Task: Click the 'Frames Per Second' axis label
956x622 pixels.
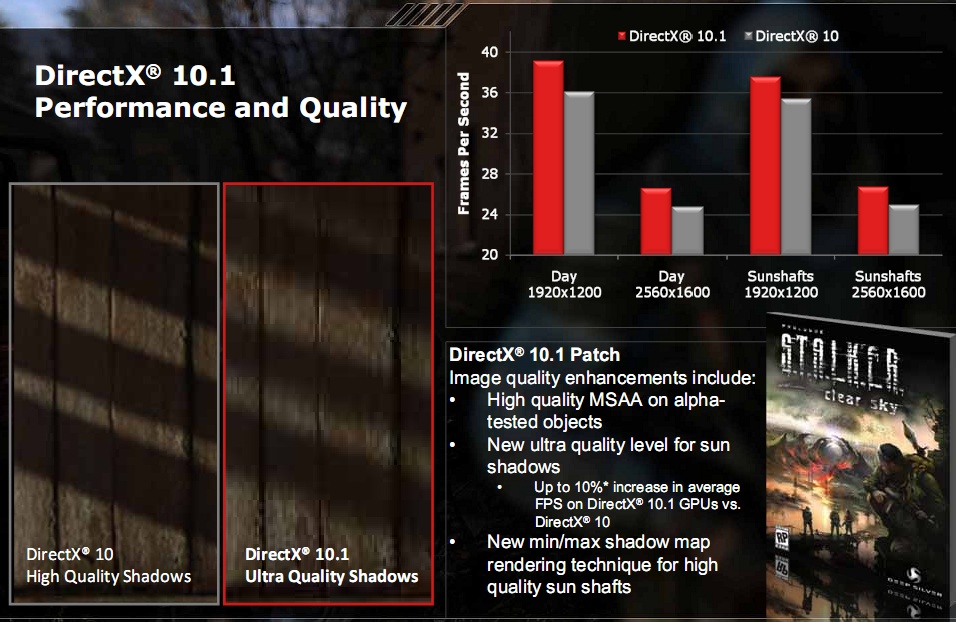Action: click(463, 144)
